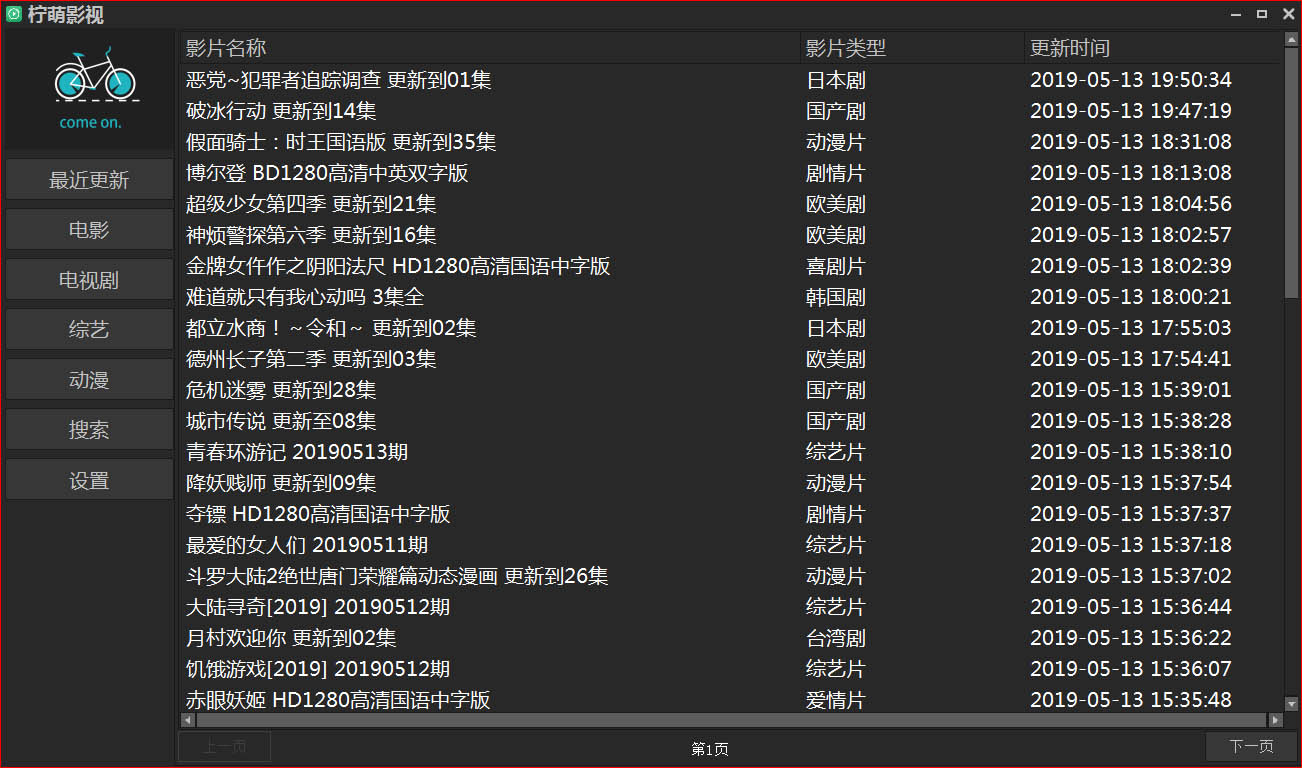Open the 电视剧 section
Viewport: 1302px width, 768px height.
tap(88, 279)
